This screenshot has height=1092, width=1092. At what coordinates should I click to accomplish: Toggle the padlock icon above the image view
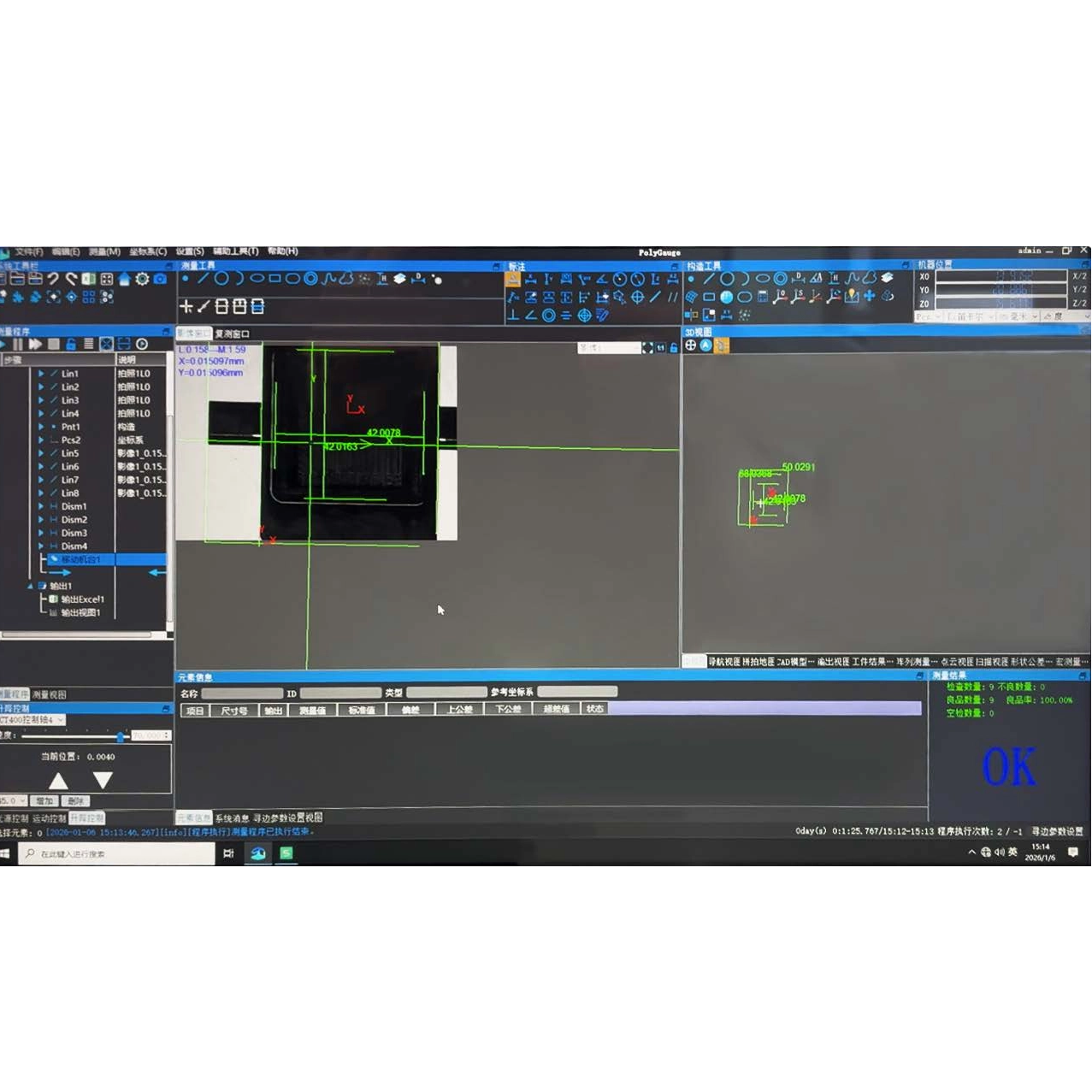point(674,347)
